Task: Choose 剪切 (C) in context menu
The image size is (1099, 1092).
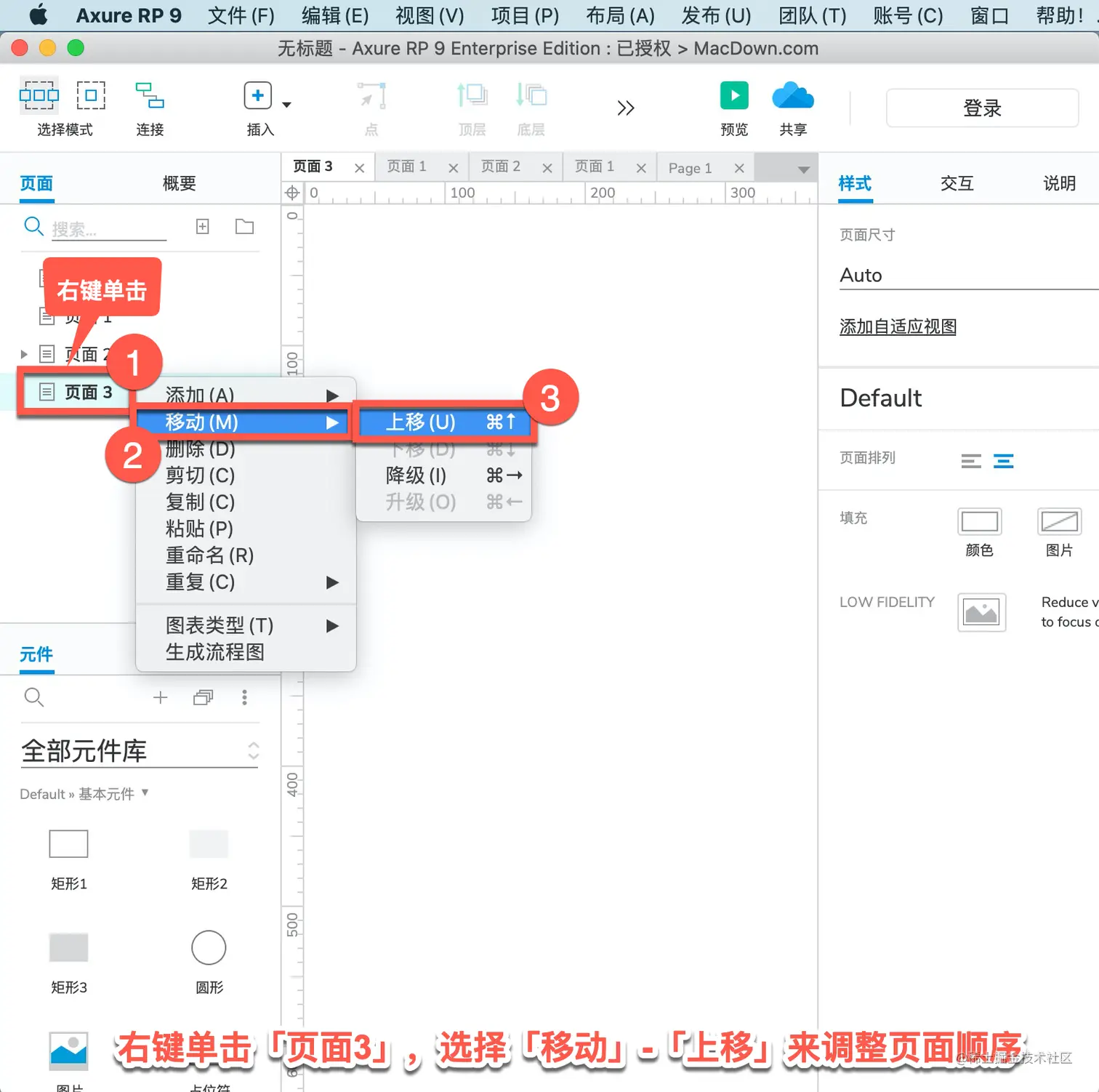Action: pos(245,475)
